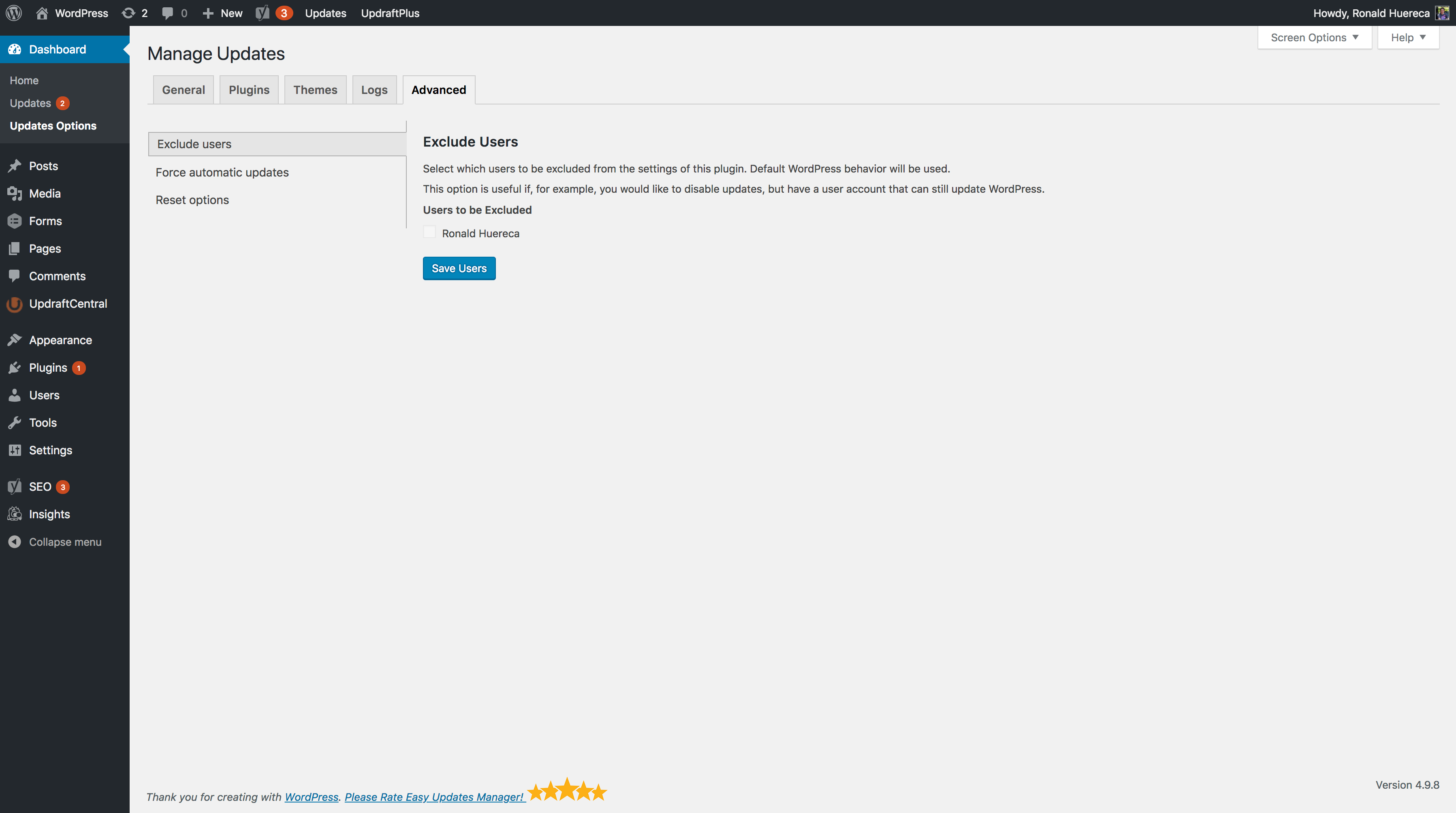Click the user avatar next to Howdy greeting
This screenshot has width=1456, height=813.
pos(1442,13)
